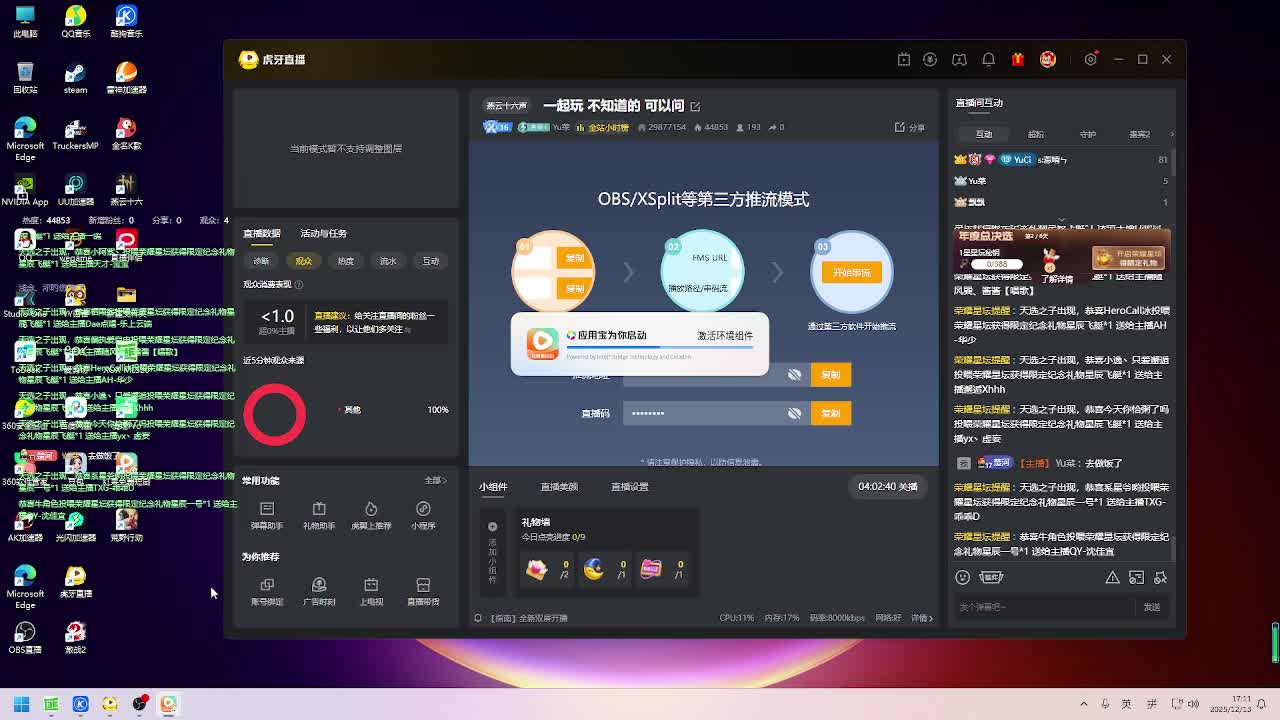
Task: Click the edit icon beside the stream title
Action: coord(695,106)
